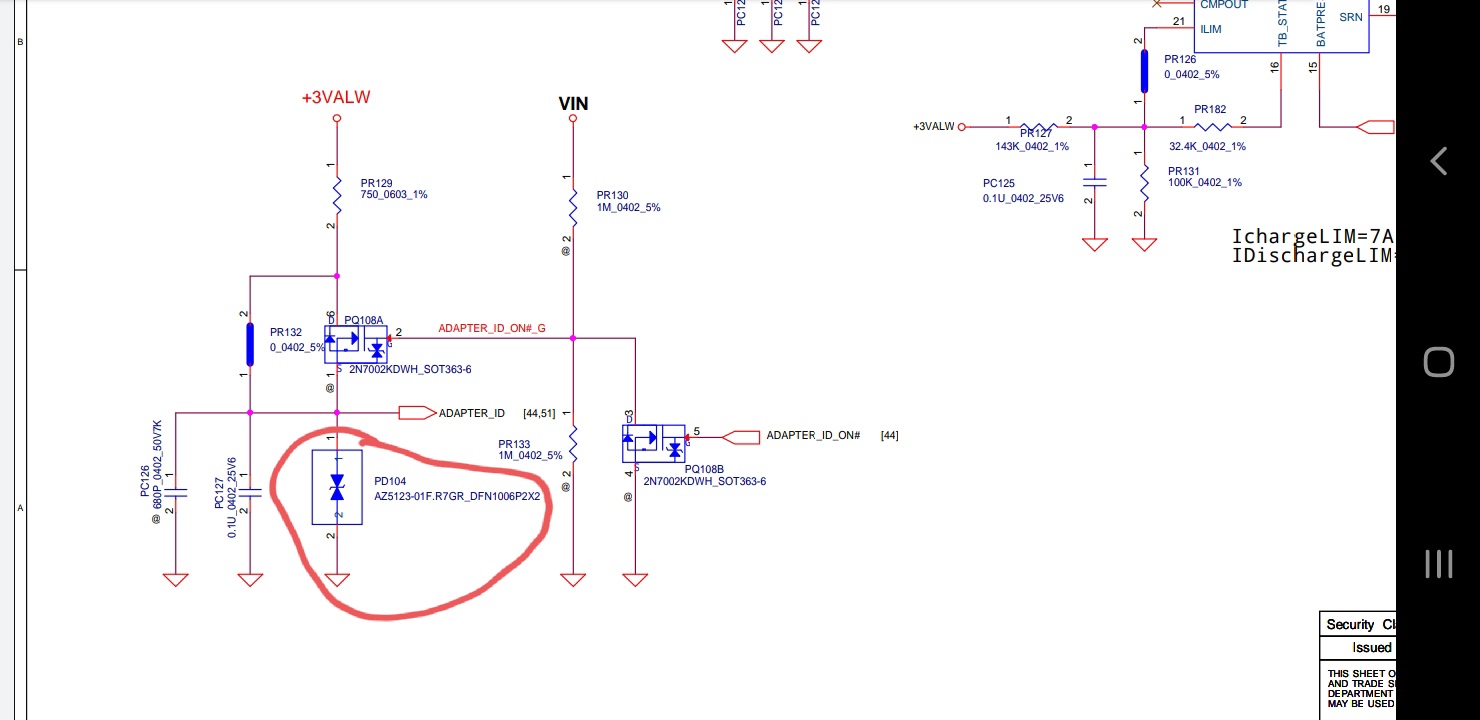
Task: Select the AZ5123-01F.R7GR_DFN1006P2X2 part number
Action: tap(457, 496)
